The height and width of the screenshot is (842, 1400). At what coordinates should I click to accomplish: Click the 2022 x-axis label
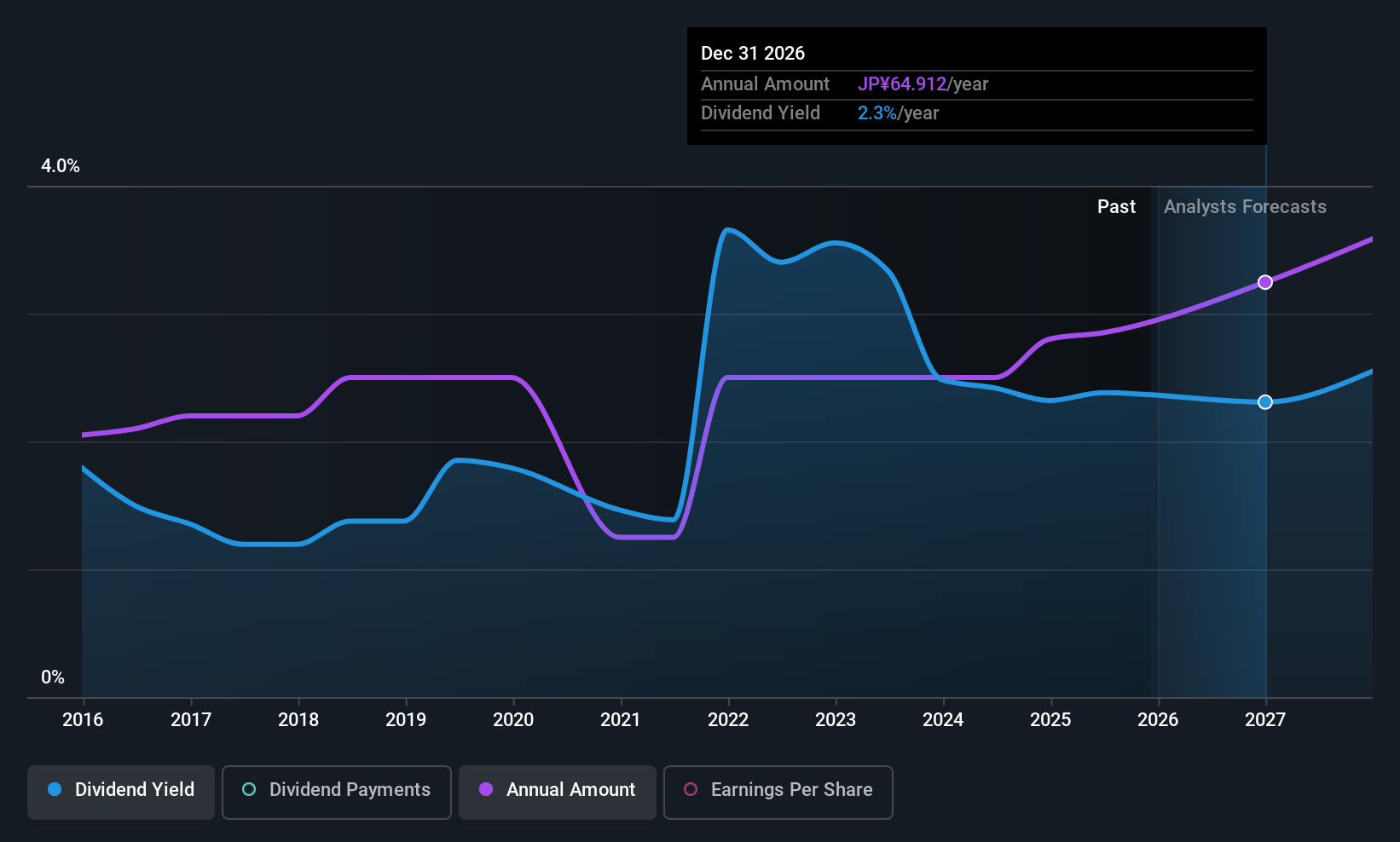point(728,720)
